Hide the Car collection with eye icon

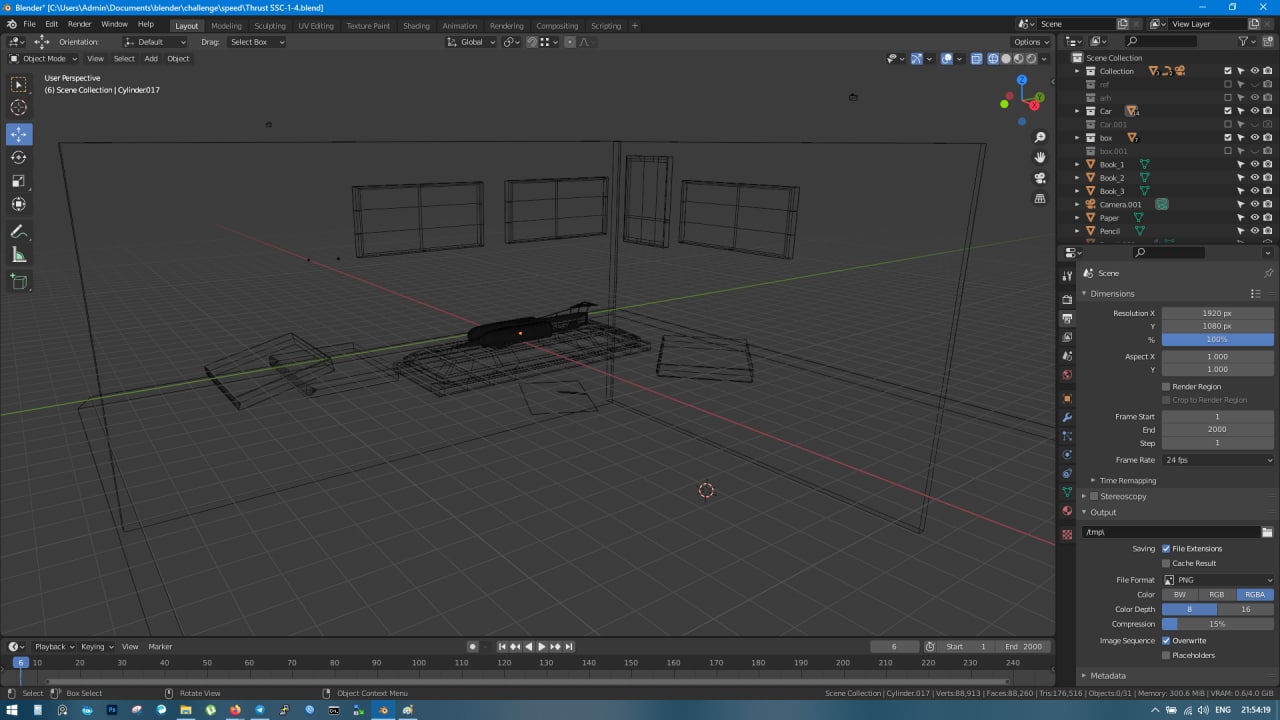pos(1254,111)
